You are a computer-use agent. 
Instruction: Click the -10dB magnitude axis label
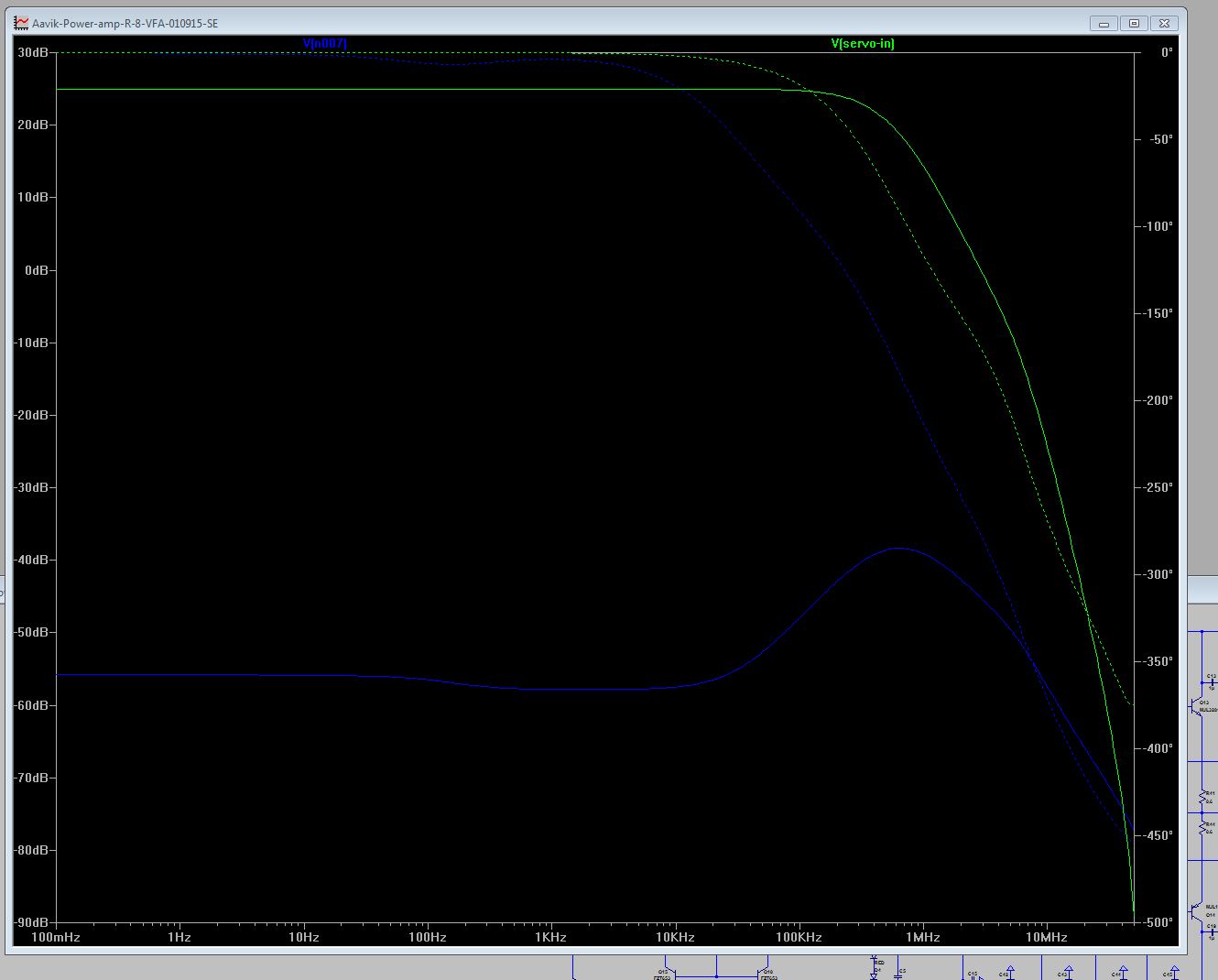(31, 343)
